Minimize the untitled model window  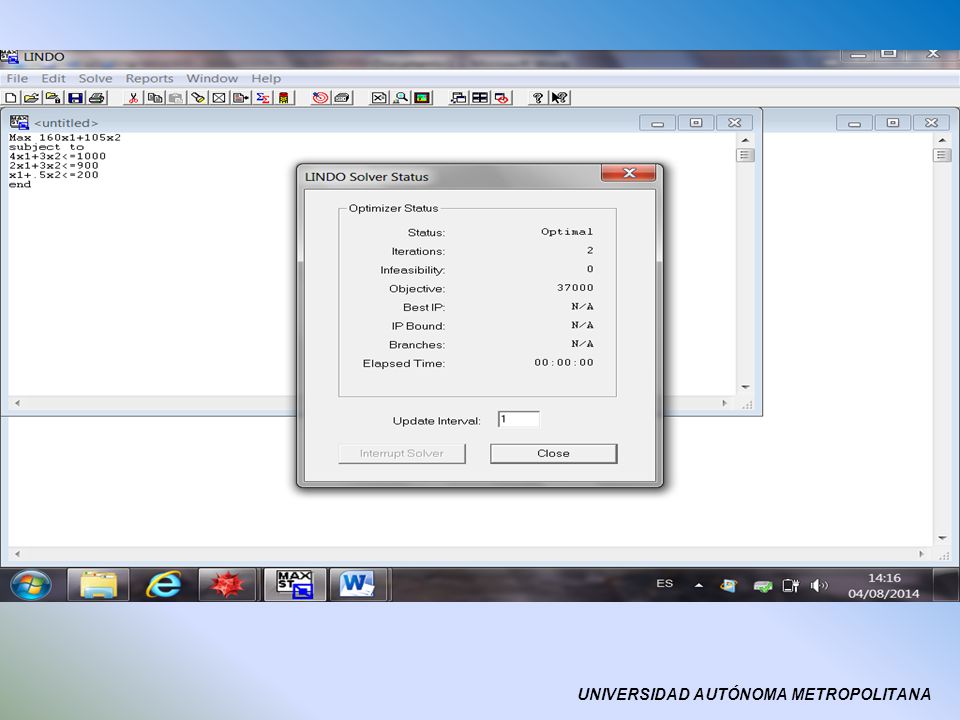click(x=657, y=123)
